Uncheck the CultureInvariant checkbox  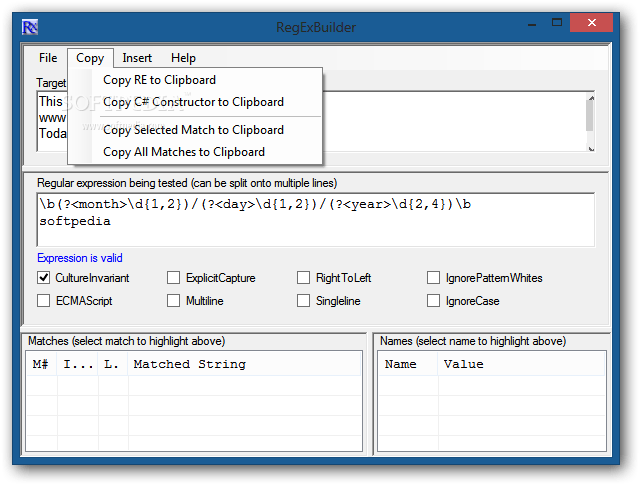point(44,277)
